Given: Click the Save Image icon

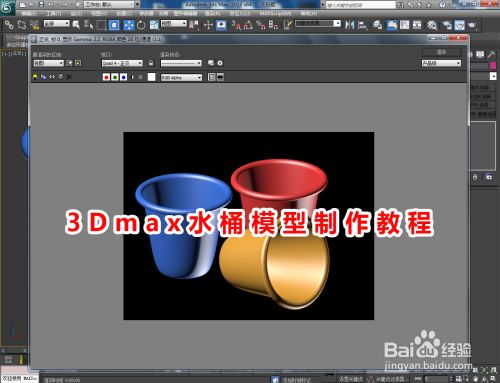Looking at the screenshot, I should click(x=35, y=77).
